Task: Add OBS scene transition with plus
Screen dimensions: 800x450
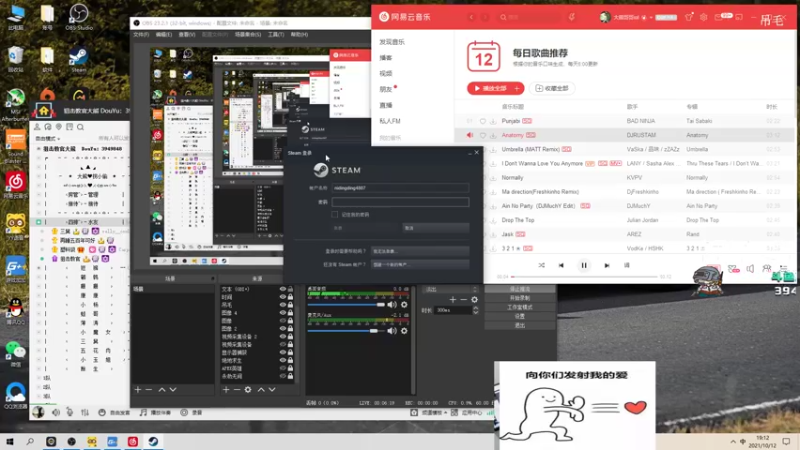Action: coord(453,299)
